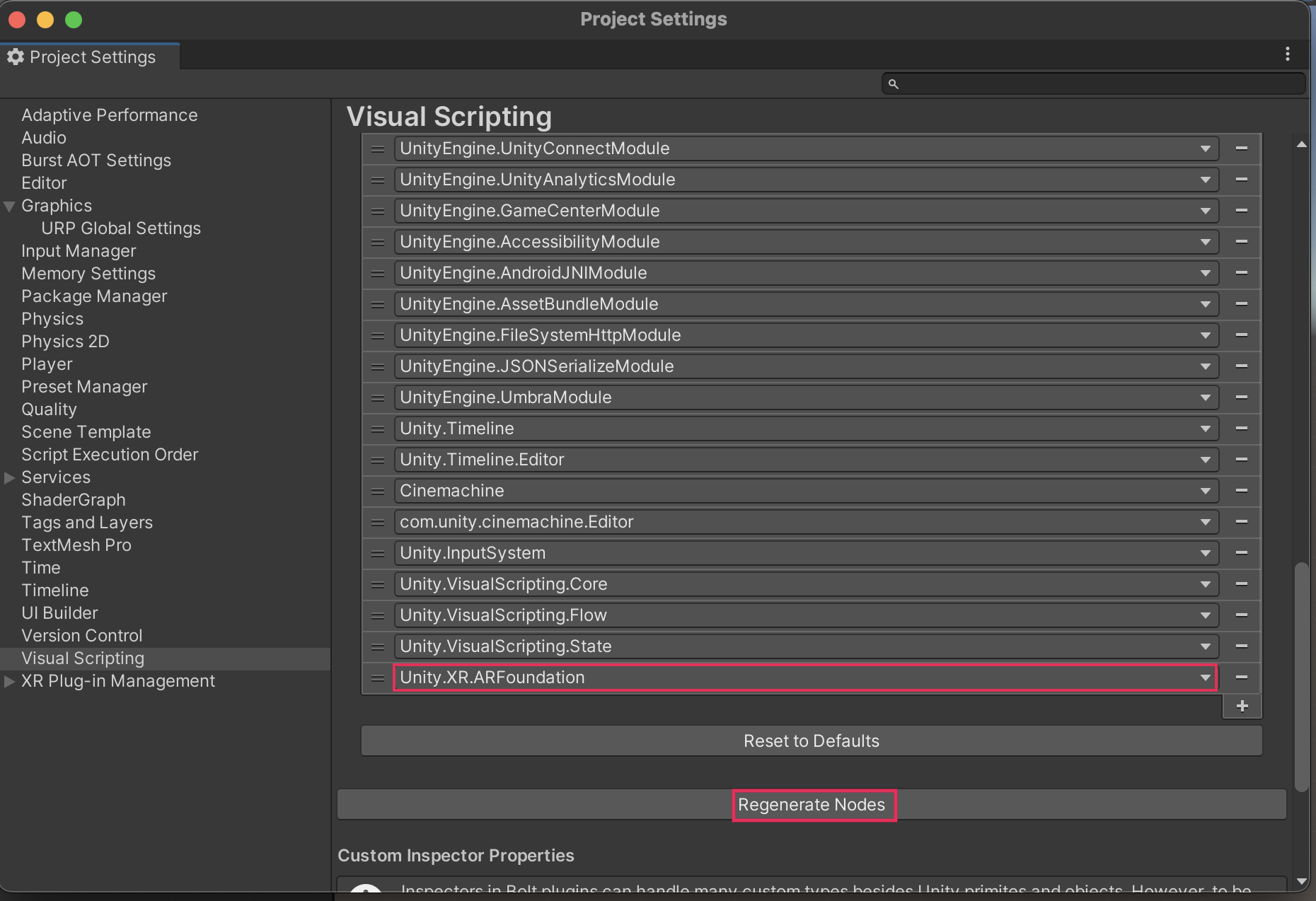
Task: Remove the Cinemachine entry with minus icon
Action: 1241,491
